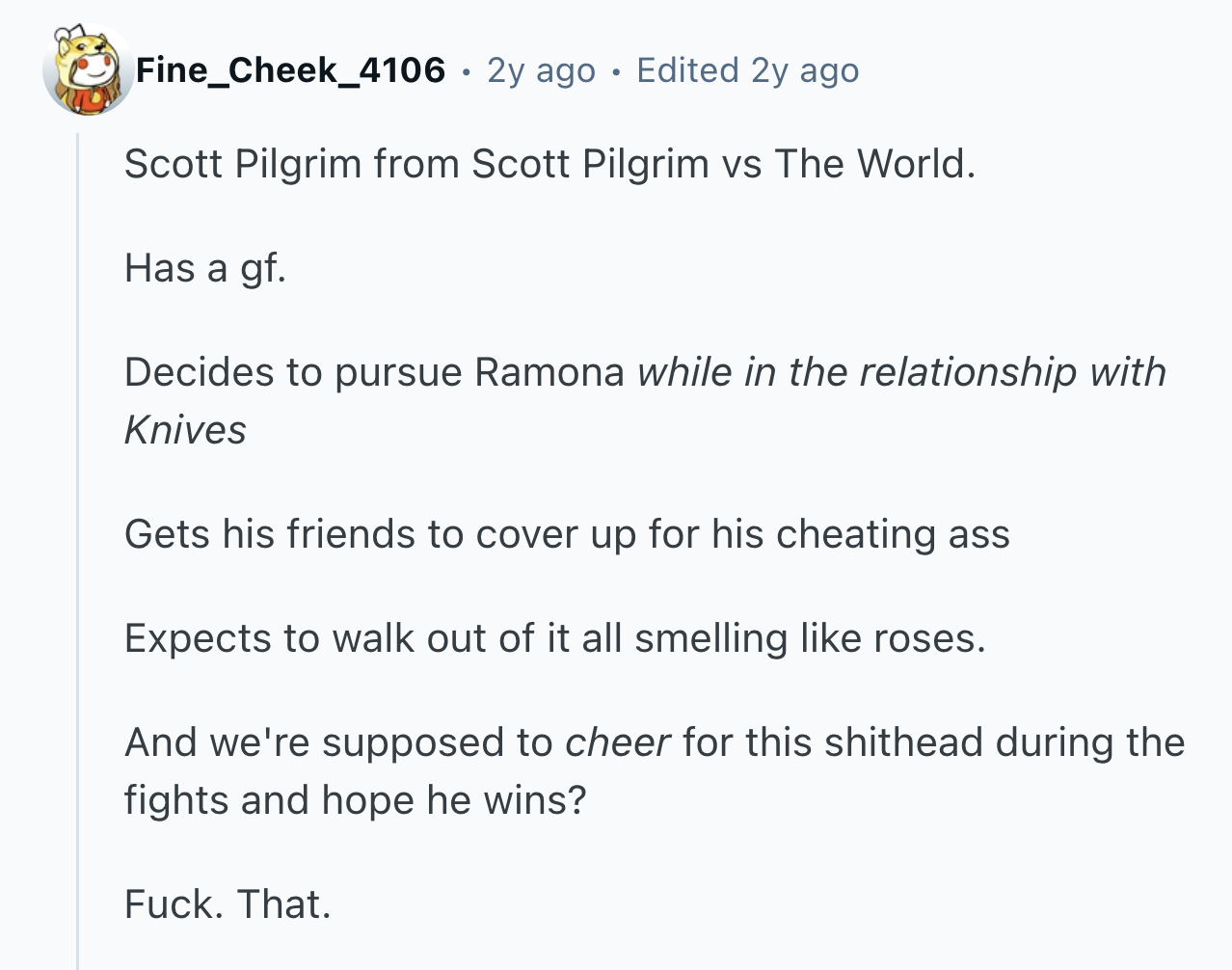Click the "Edited 2y ago" label

tap(747, 70)
